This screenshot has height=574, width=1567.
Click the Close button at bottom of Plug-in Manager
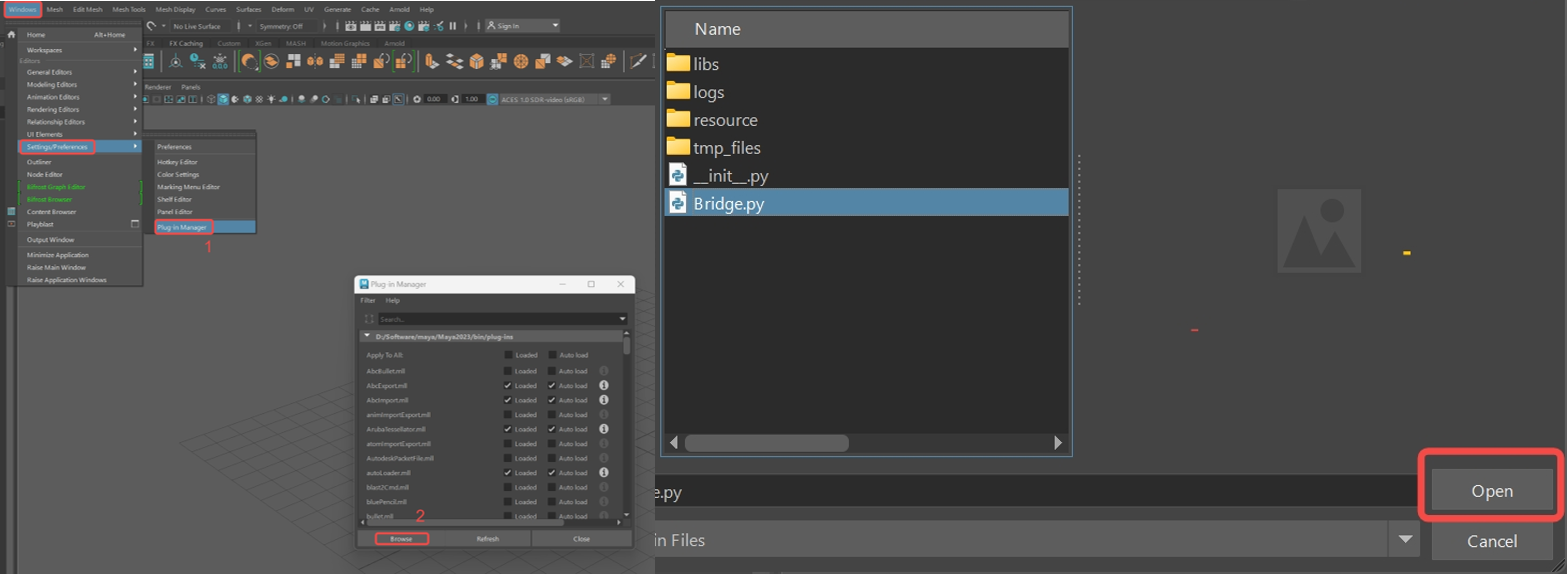[x=581, y=538]
